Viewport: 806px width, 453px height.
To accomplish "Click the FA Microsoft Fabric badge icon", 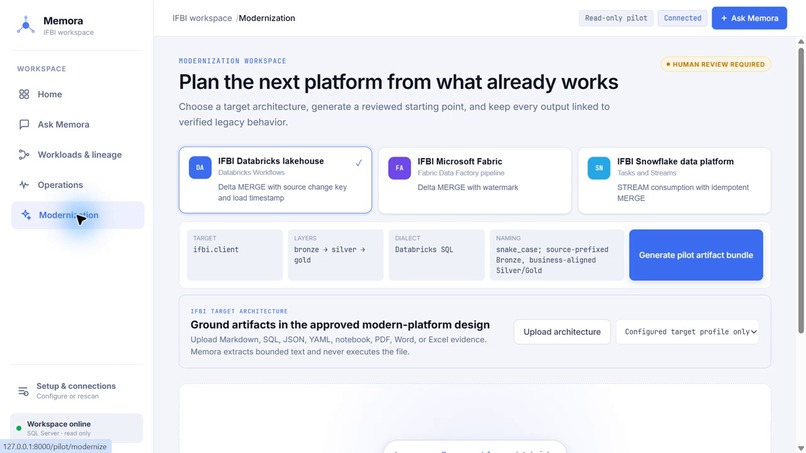I will tap(399, 168).
